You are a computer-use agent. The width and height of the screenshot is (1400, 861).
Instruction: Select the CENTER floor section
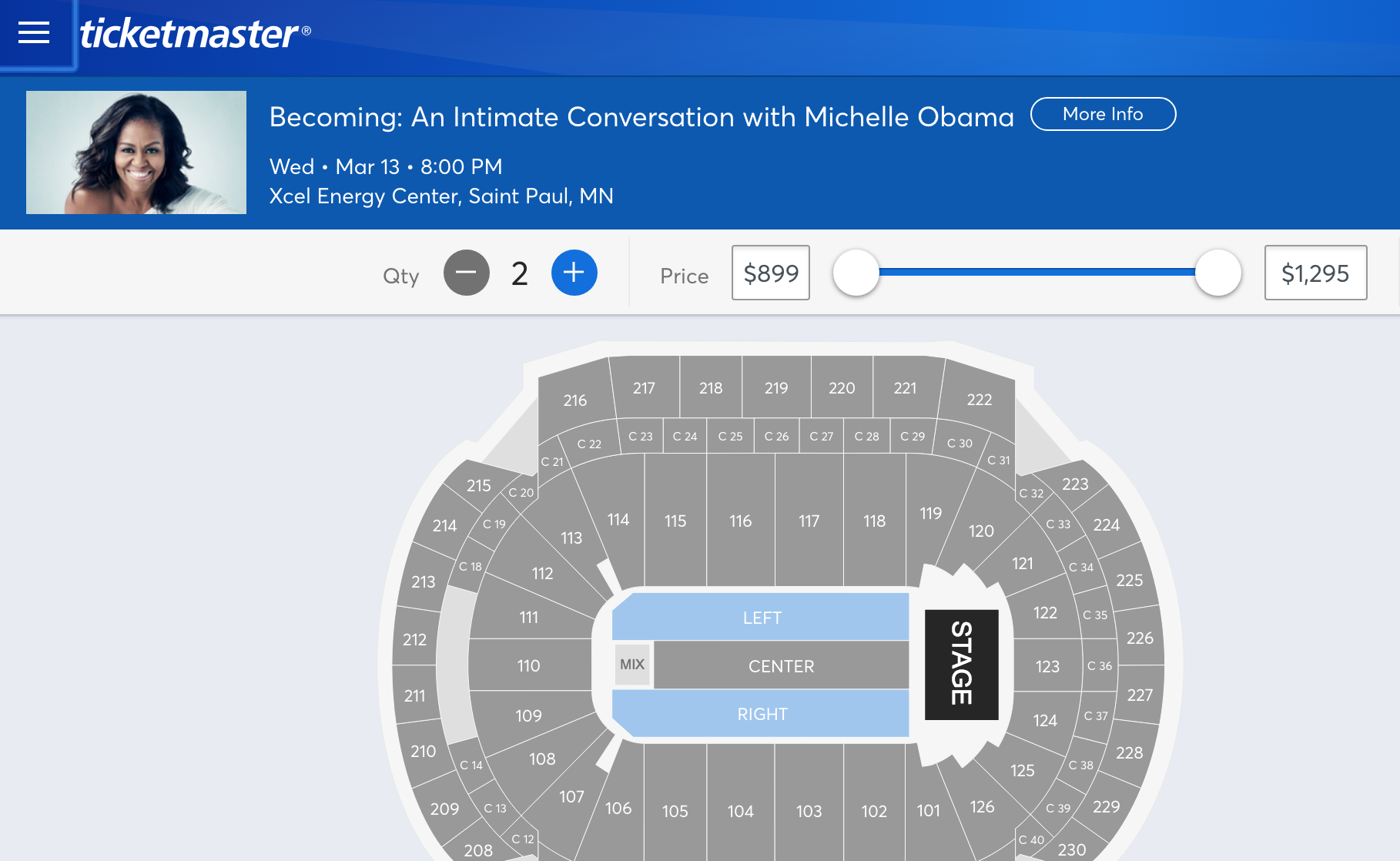[781, 665]
